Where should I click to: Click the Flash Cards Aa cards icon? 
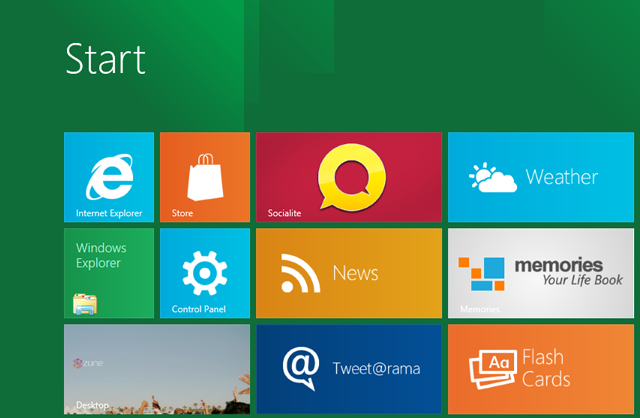(493, 369)
